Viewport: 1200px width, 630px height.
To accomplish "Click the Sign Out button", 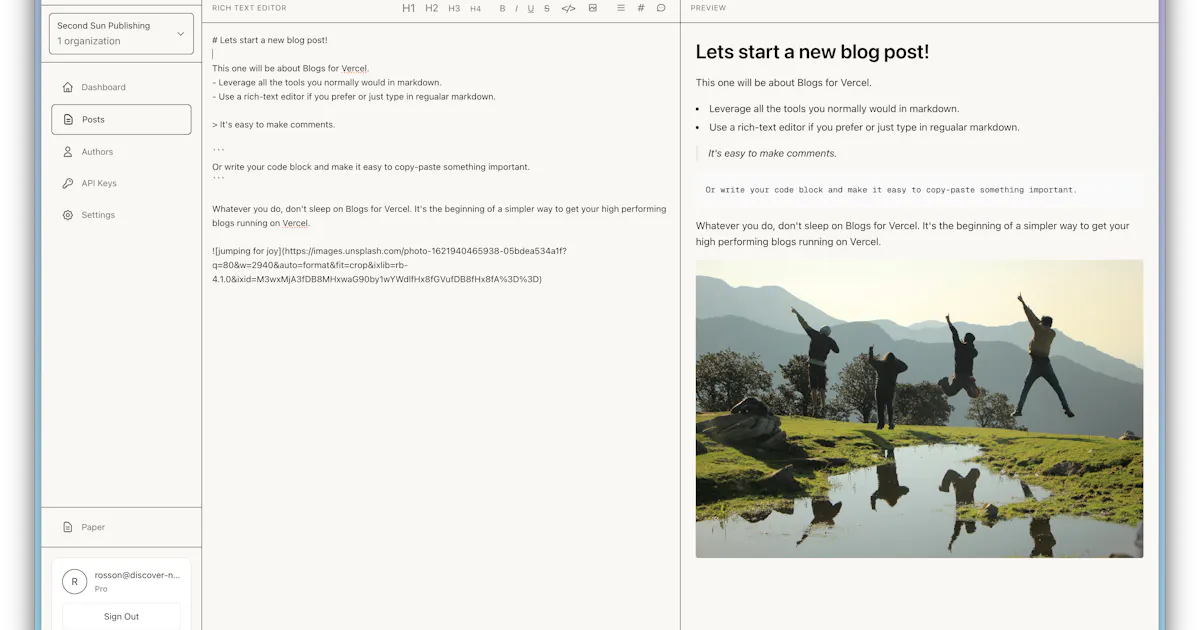I will [x=121, y=616].
